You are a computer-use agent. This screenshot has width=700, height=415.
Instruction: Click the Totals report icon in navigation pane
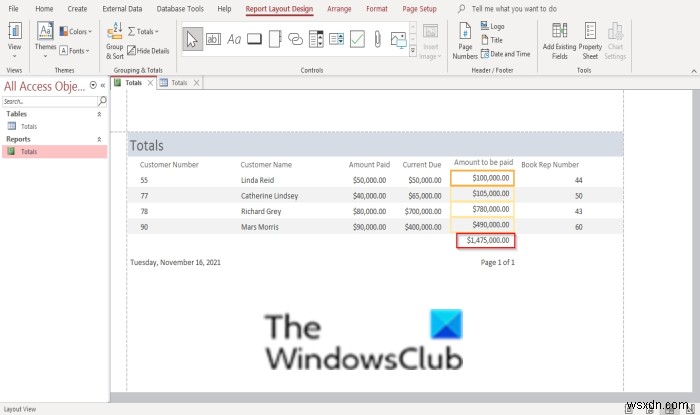pyautogui.click(x=11, y=151)
